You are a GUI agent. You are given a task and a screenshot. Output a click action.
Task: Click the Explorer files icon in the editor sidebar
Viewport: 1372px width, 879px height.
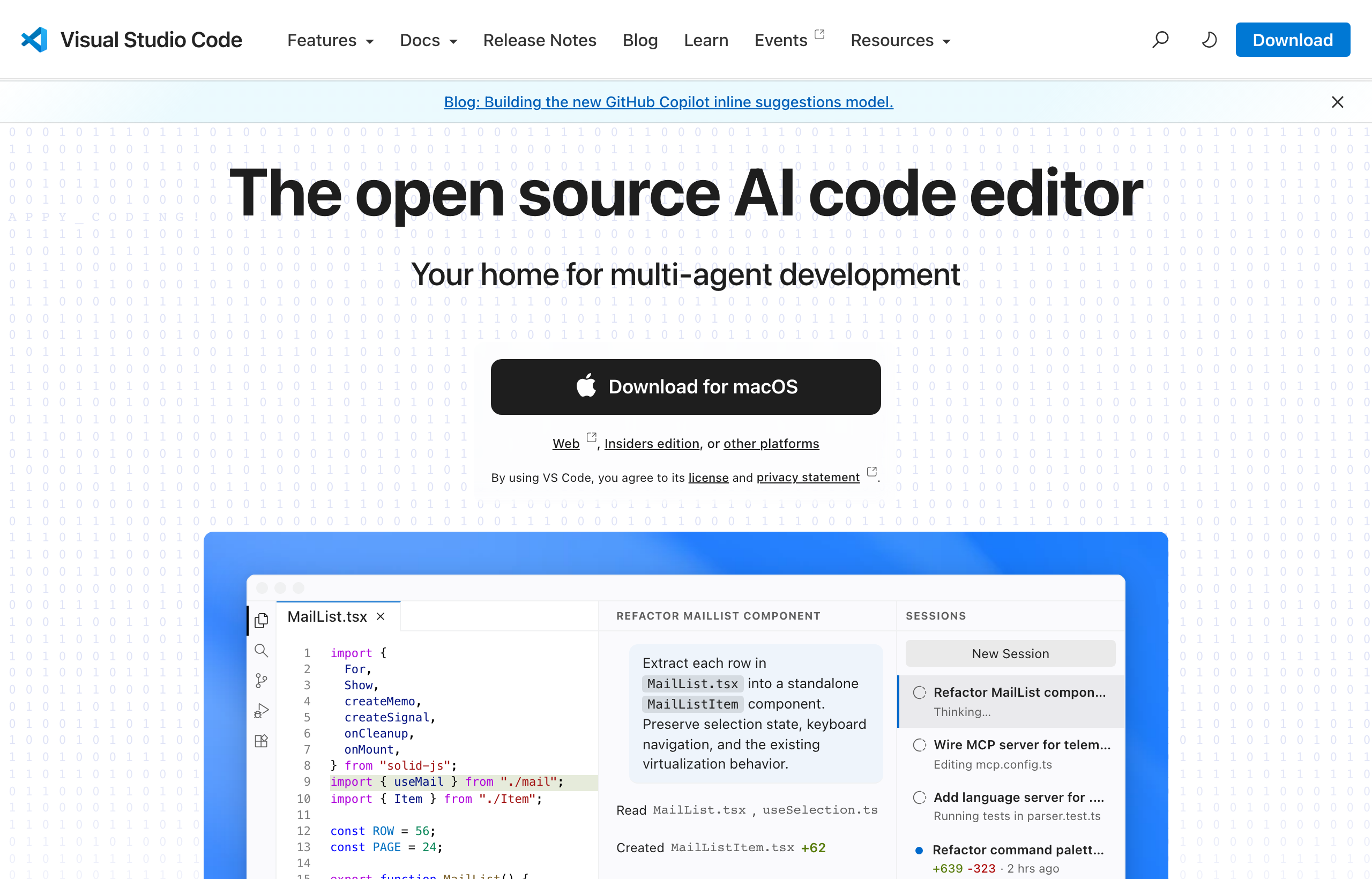pos(262,621)
